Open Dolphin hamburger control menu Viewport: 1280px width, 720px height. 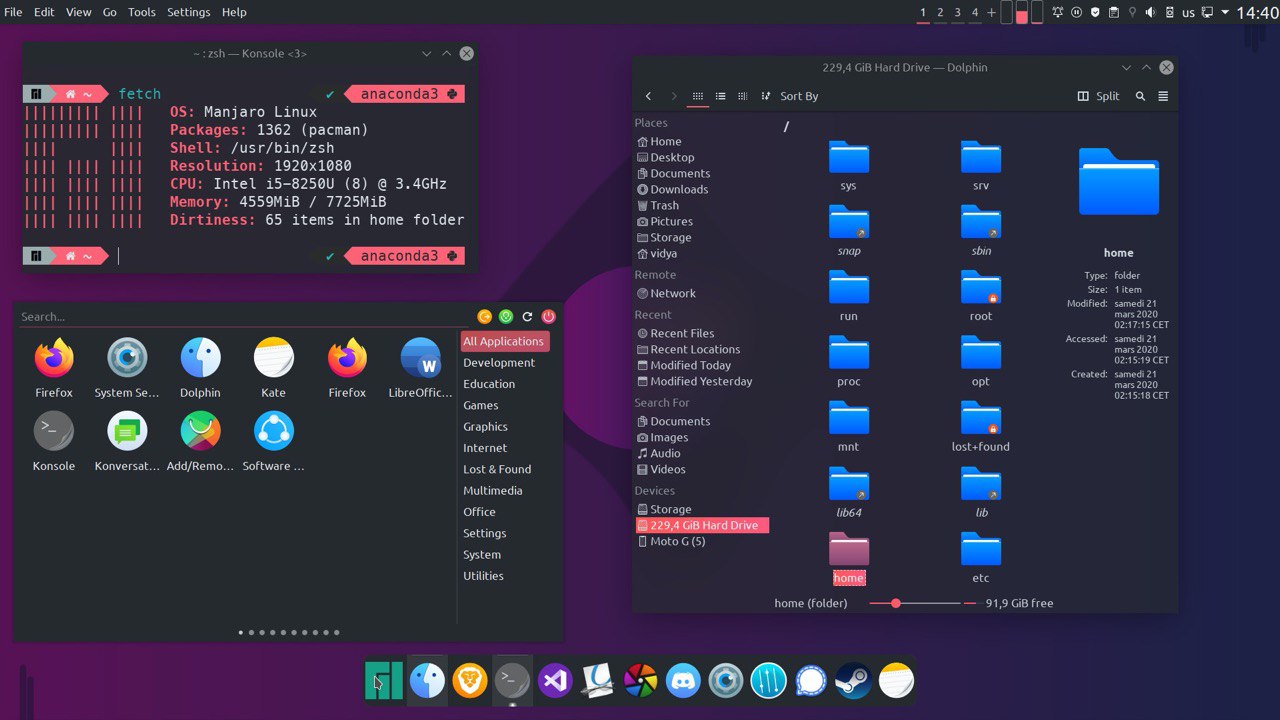[x=1163, y=96]
